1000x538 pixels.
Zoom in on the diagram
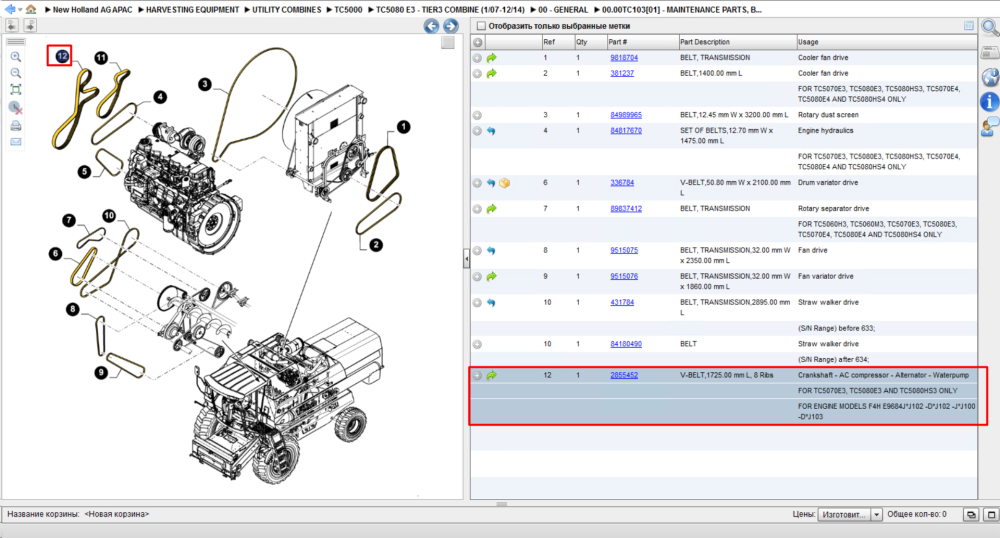click(16, 57)
